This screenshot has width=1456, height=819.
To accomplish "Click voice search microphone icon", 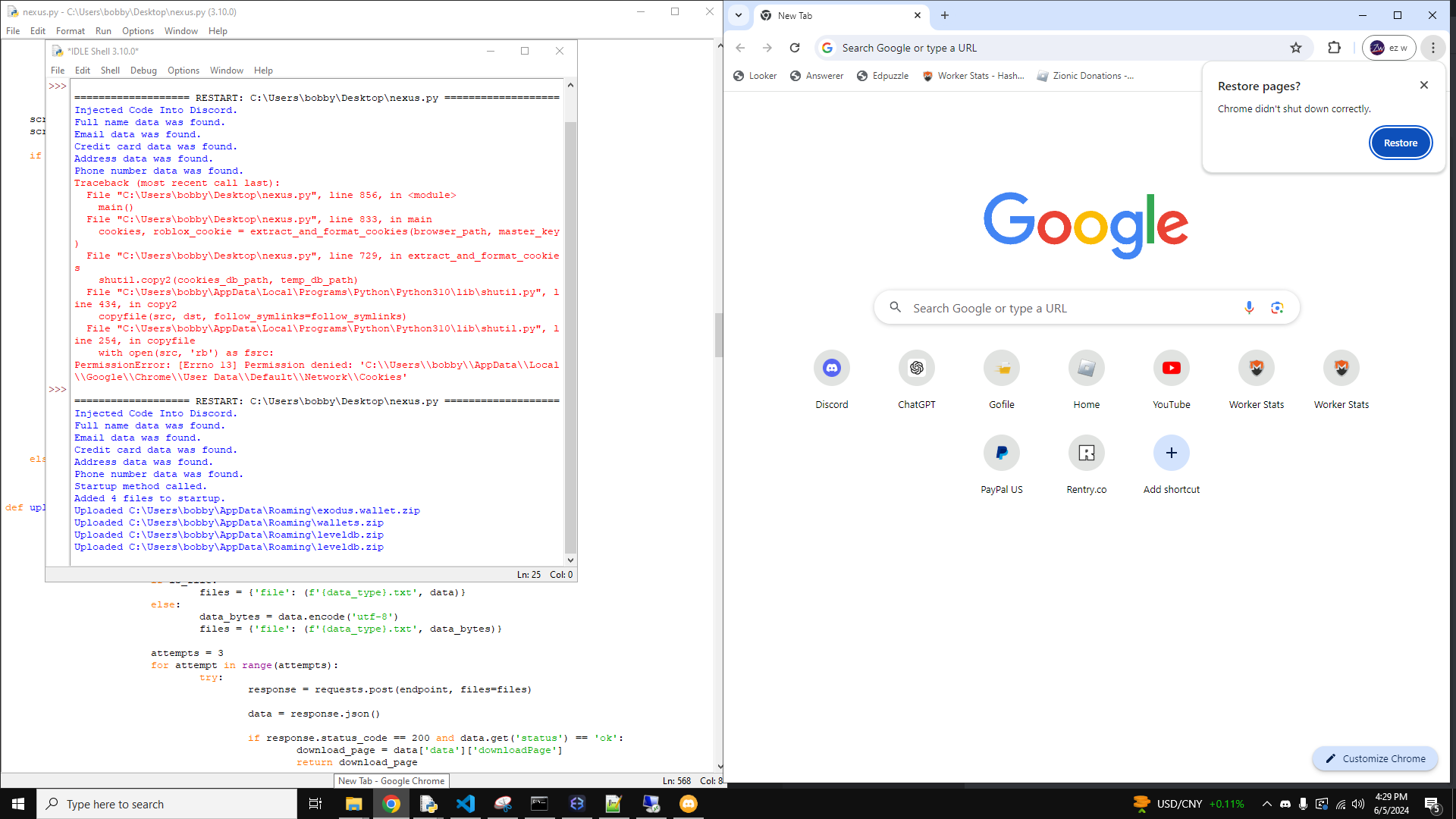I will coord(1248,308).
